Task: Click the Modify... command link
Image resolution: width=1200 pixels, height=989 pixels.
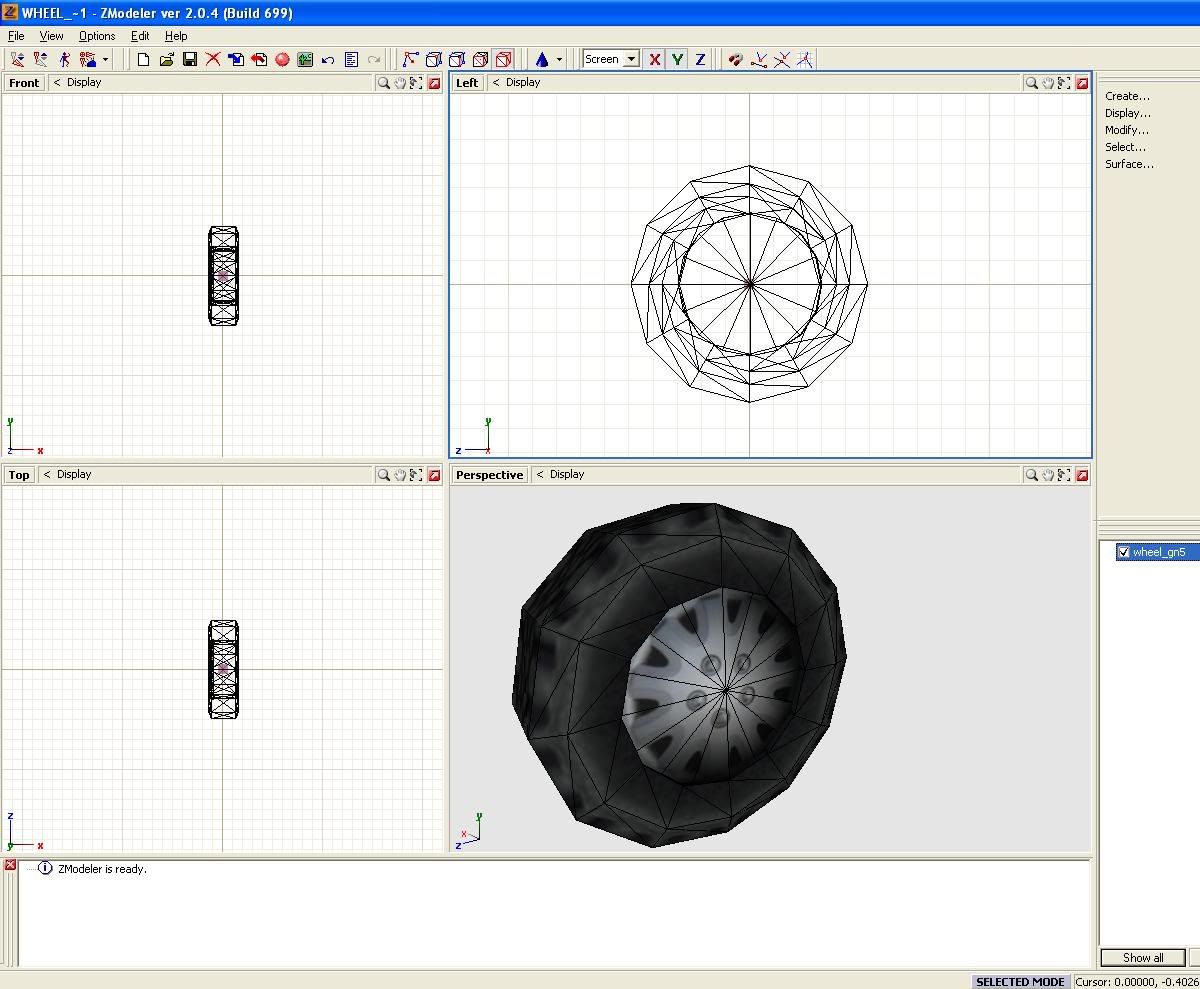Action: [x=1126, y=130]
